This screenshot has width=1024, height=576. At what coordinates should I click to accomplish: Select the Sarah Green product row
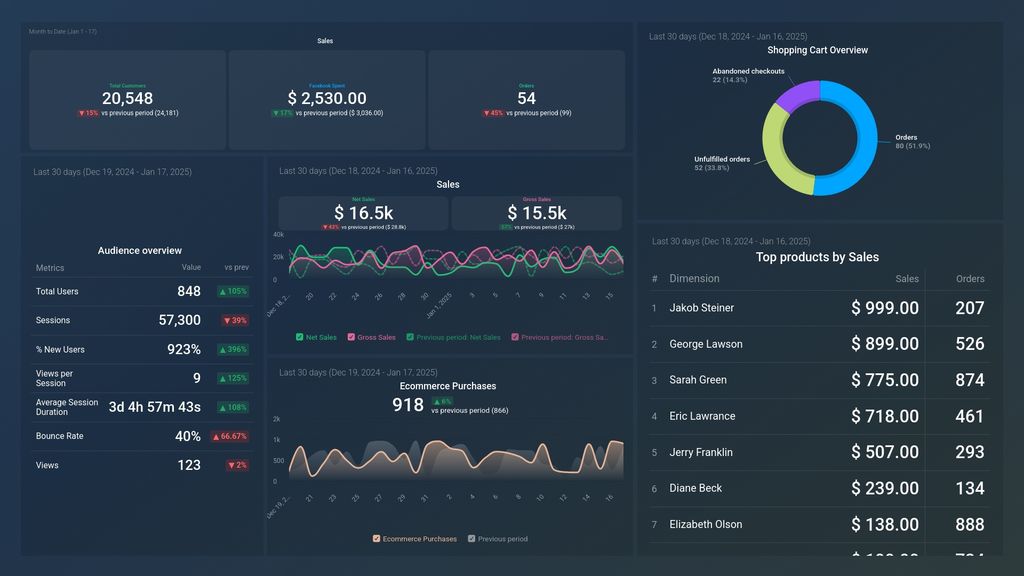(820, 380)
